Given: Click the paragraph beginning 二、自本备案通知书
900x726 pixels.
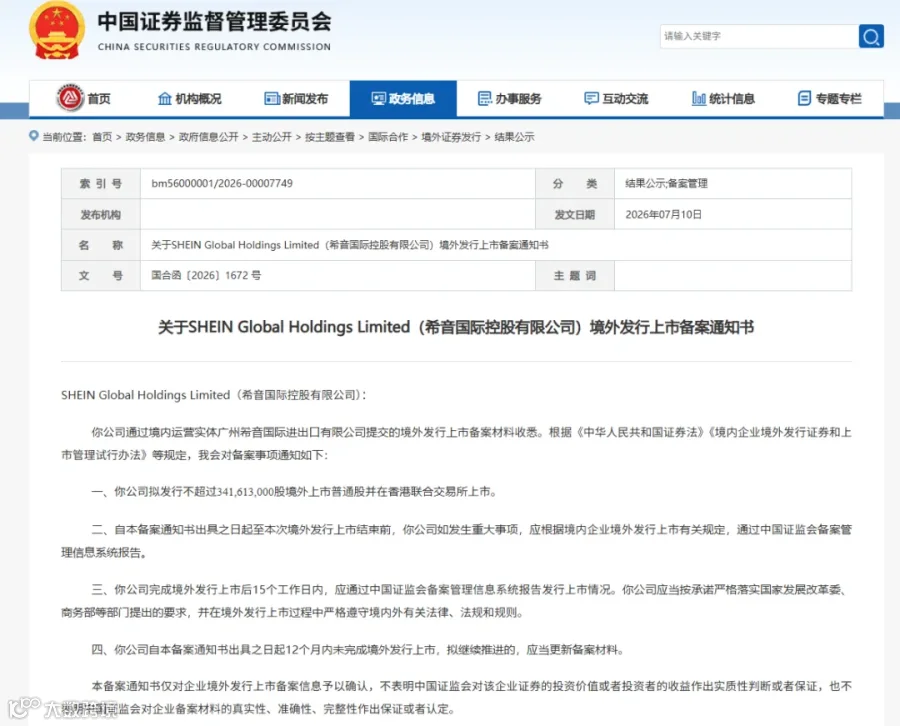Looking at the screenshot, I should 456,541.
